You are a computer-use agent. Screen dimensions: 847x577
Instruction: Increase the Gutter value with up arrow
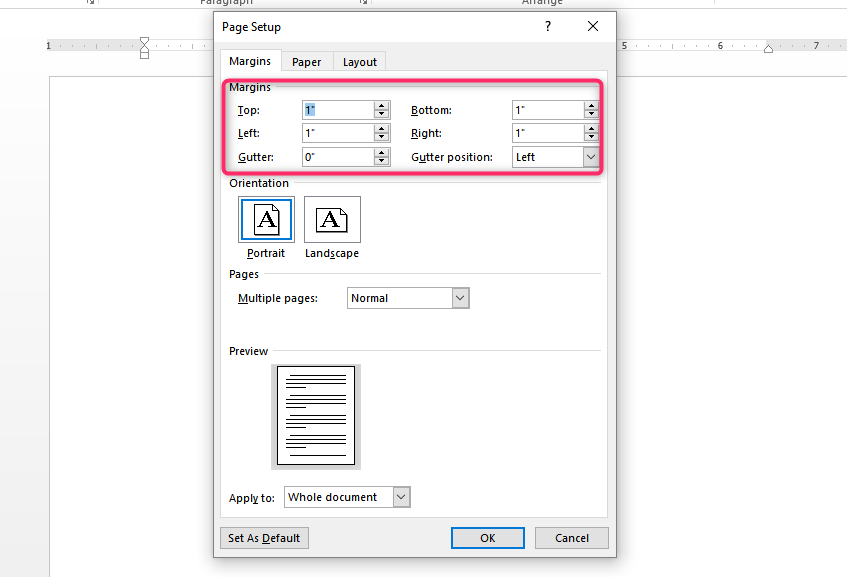(382, 153)
